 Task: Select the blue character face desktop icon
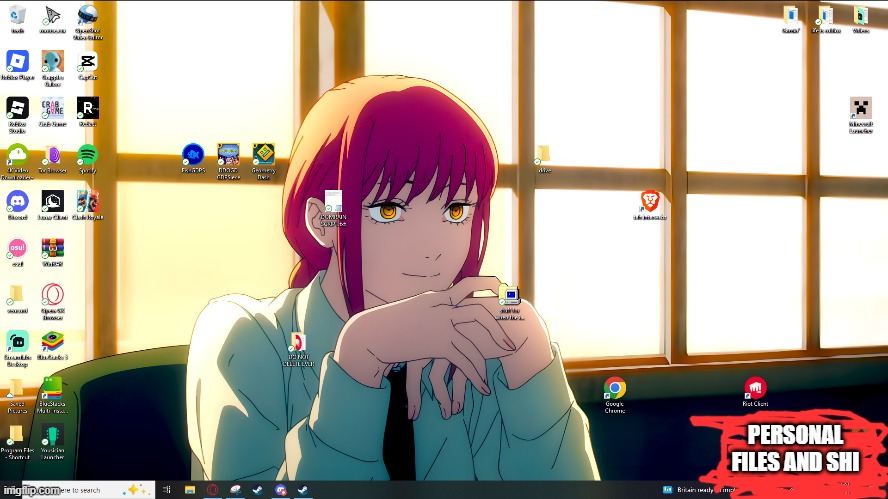[x=53, y=68]
